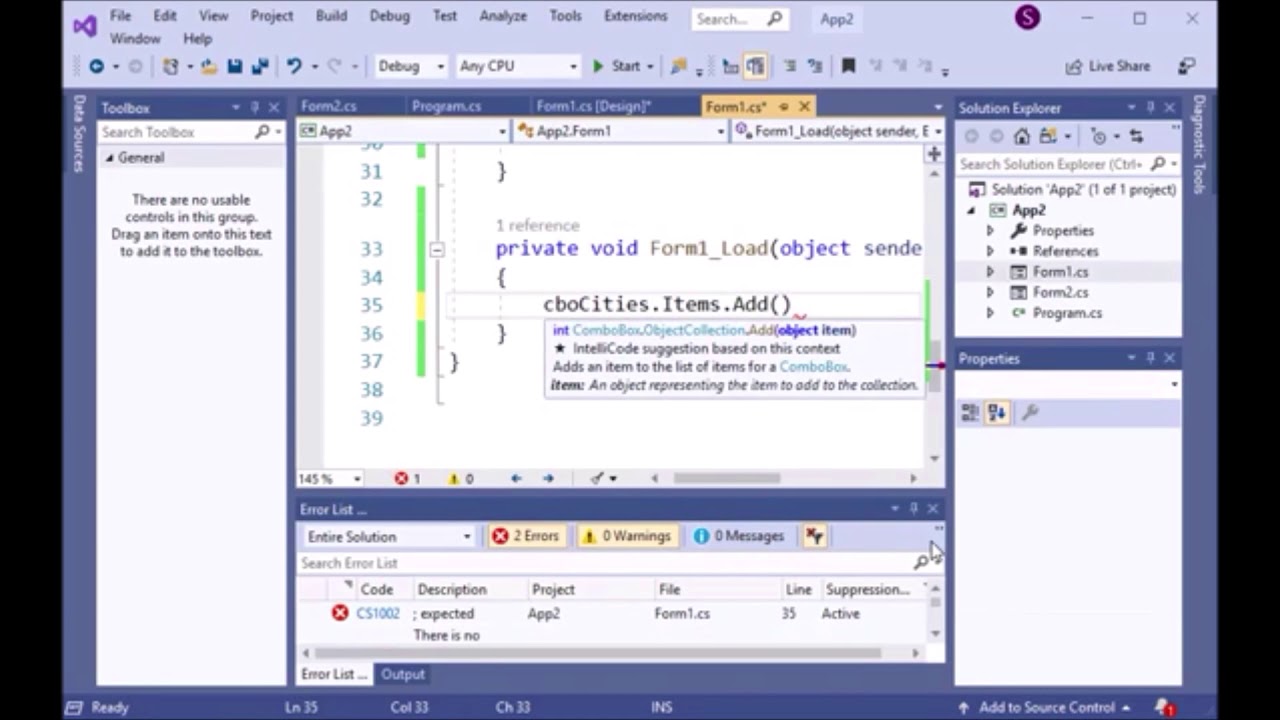The width and height of the screenshot is (1280, 720).
Task: Click the Navigate Backward toolbar icon
Action: [96, 66]
